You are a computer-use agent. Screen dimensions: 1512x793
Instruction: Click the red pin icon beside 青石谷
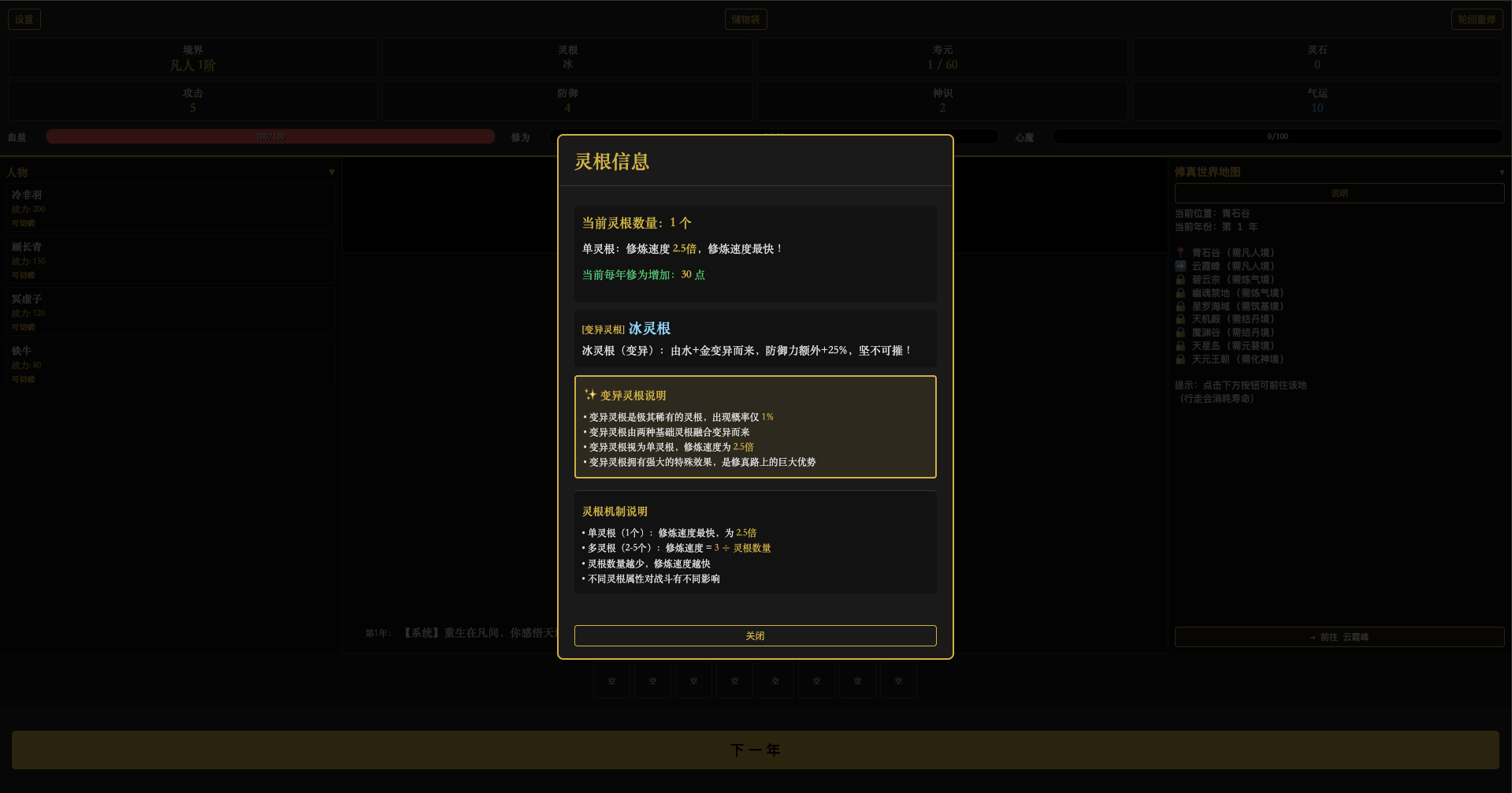tap(1180, 253)
